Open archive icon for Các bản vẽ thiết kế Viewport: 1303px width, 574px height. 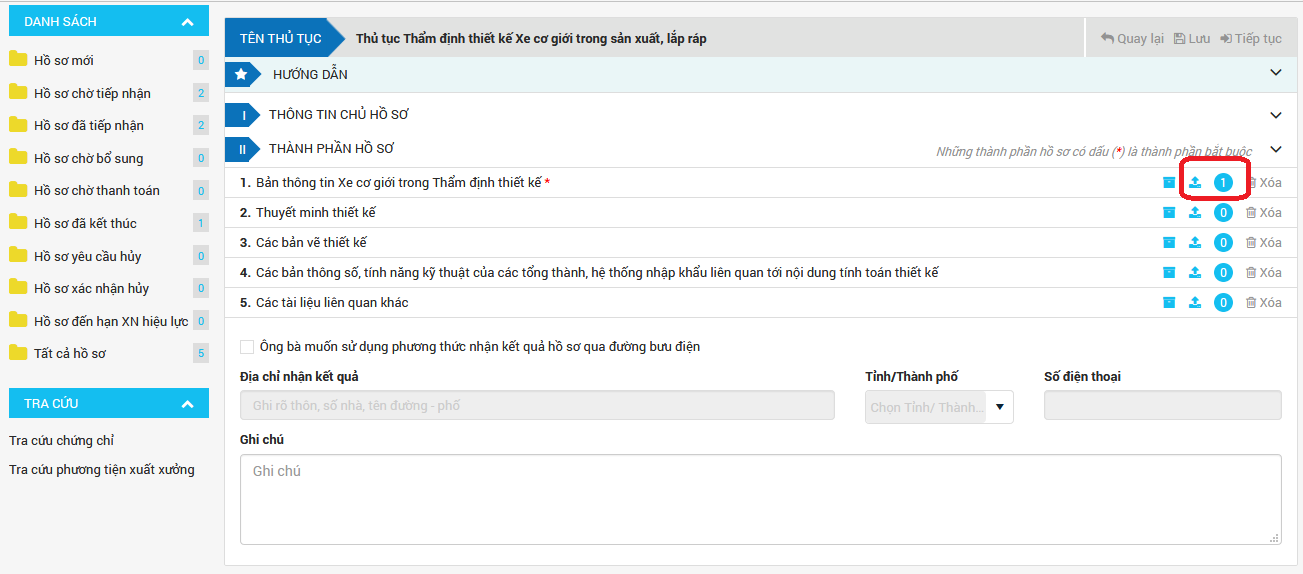point(1169,243)
